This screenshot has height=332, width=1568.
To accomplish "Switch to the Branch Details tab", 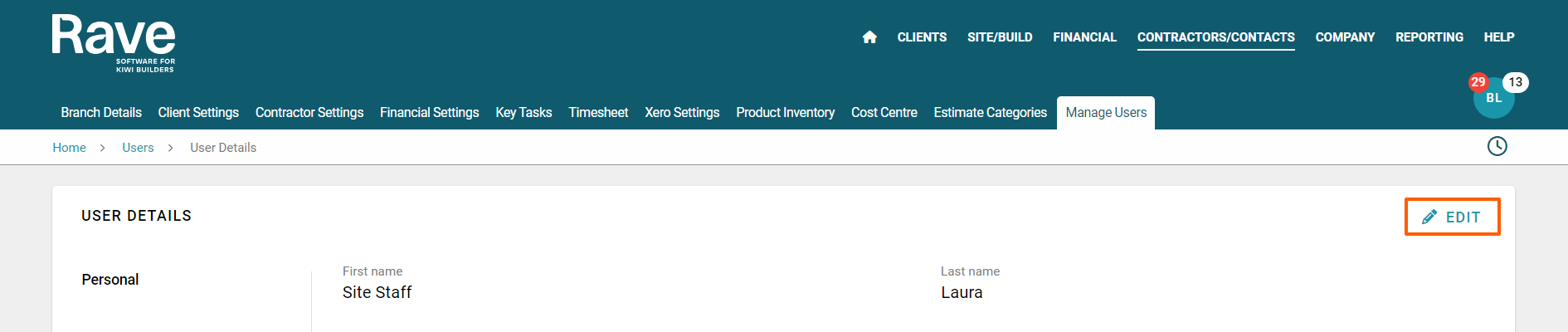I will [101, 113].
